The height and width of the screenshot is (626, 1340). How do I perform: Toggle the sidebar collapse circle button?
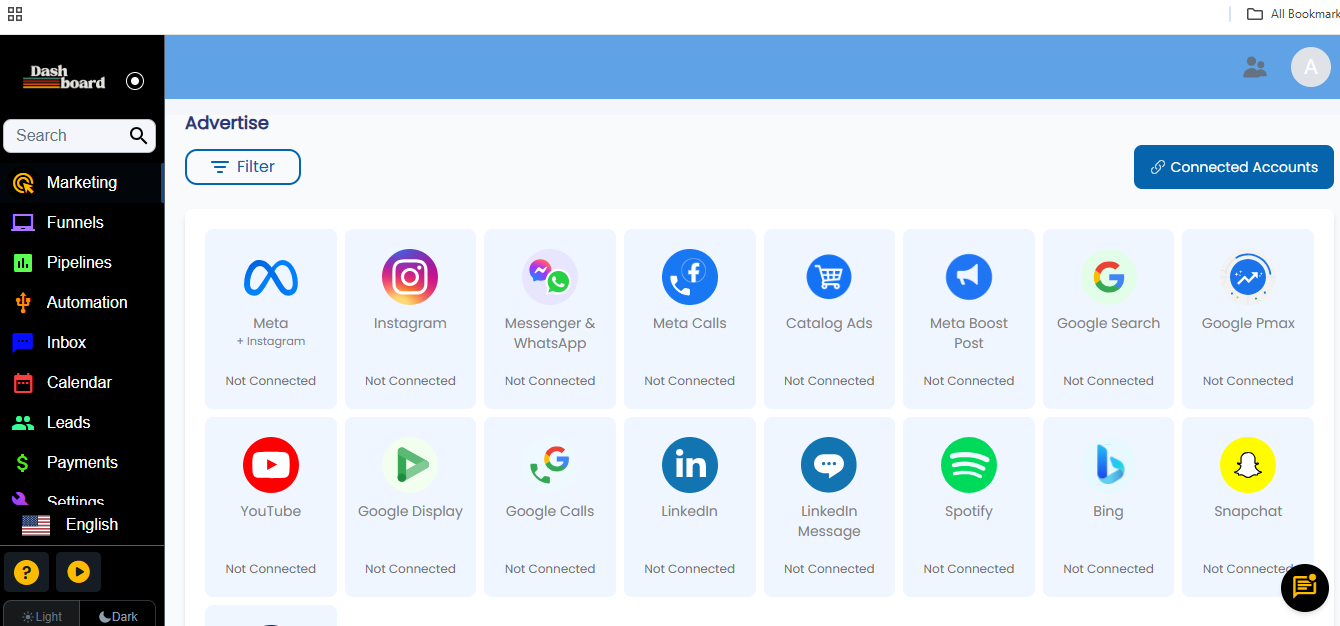pyautogui.click(x=135, y=81)
